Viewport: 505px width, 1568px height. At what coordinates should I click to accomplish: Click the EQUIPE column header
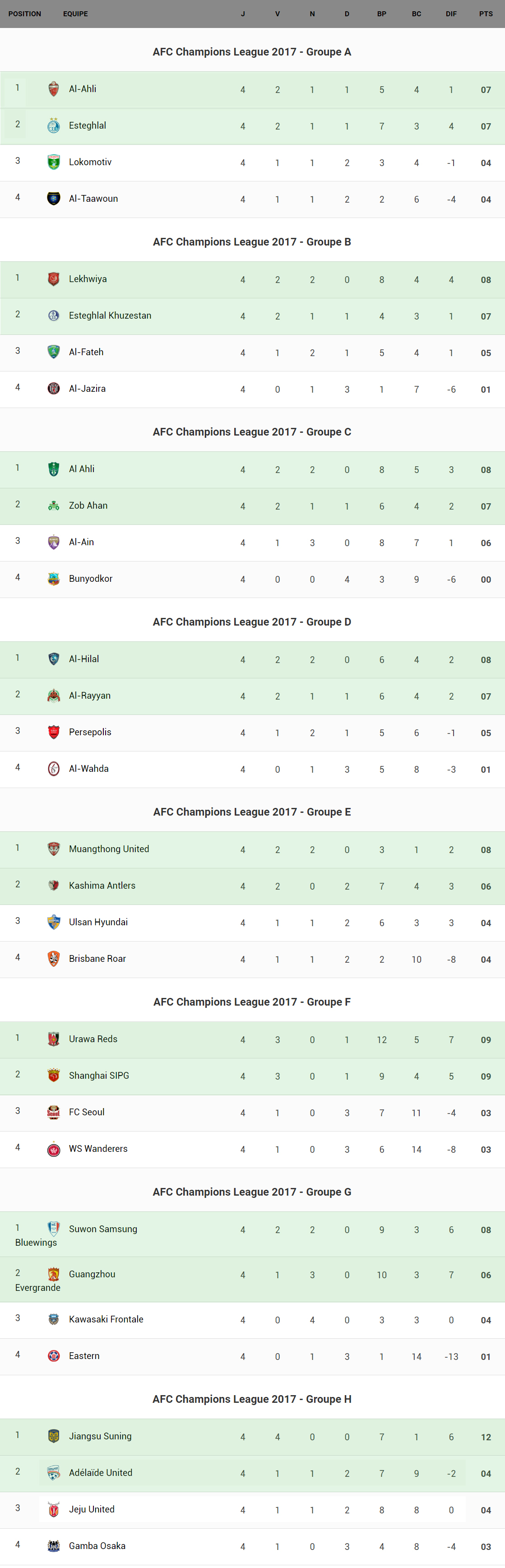[75, 14]
